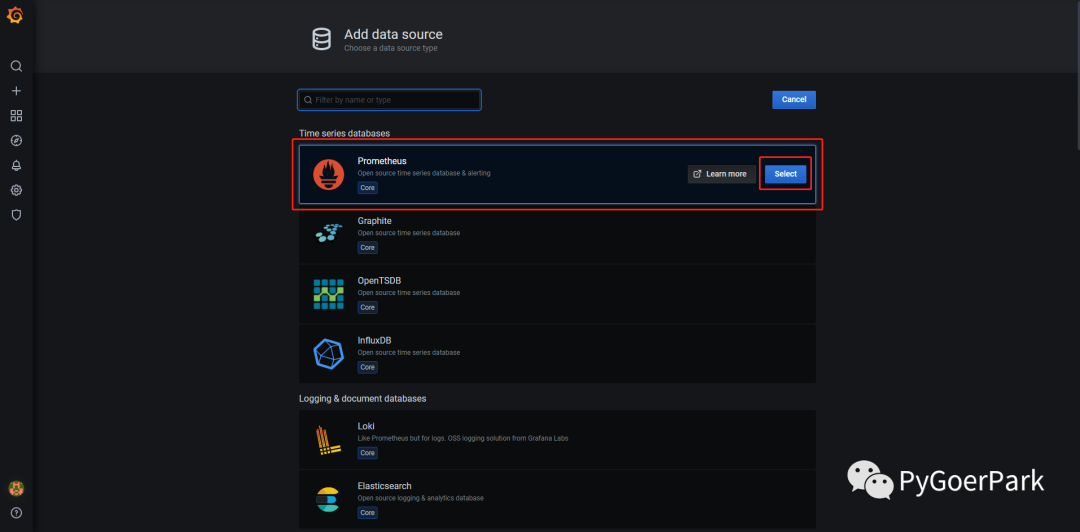Click Select for Prometheus
The image size is (1080, 532).
point(785,174)
